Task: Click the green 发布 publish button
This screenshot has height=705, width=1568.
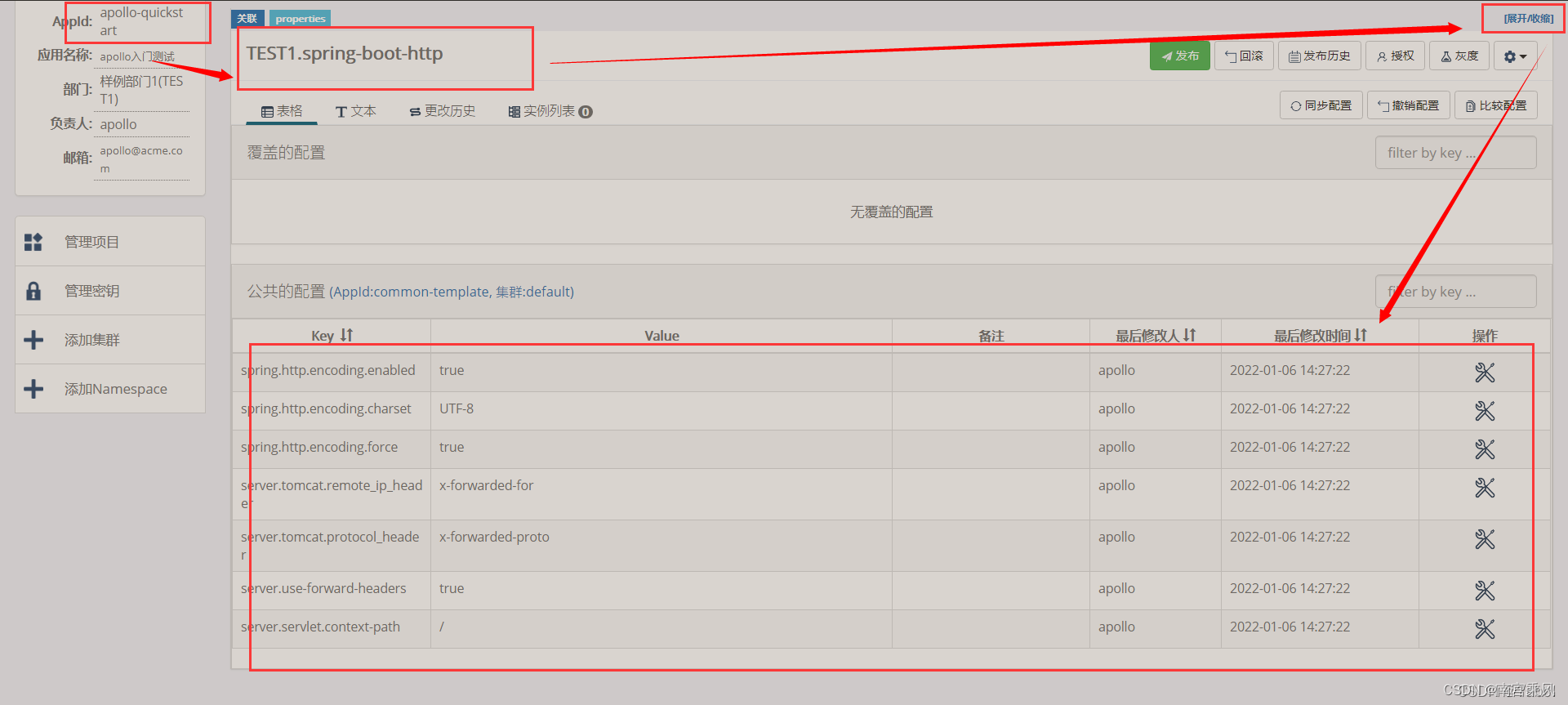Action: (1179, 56)
